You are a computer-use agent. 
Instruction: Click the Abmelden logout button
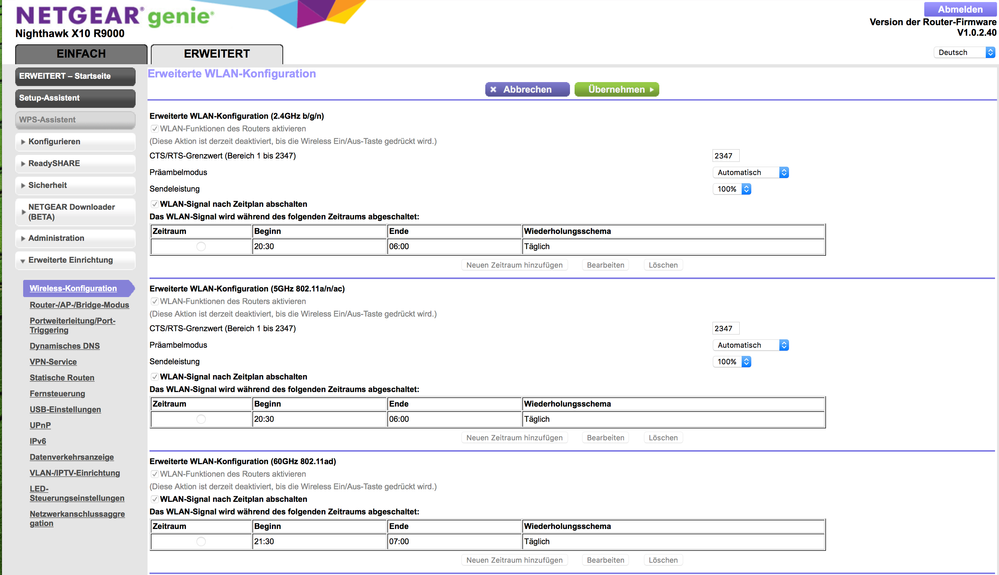(x=960, y=9)
